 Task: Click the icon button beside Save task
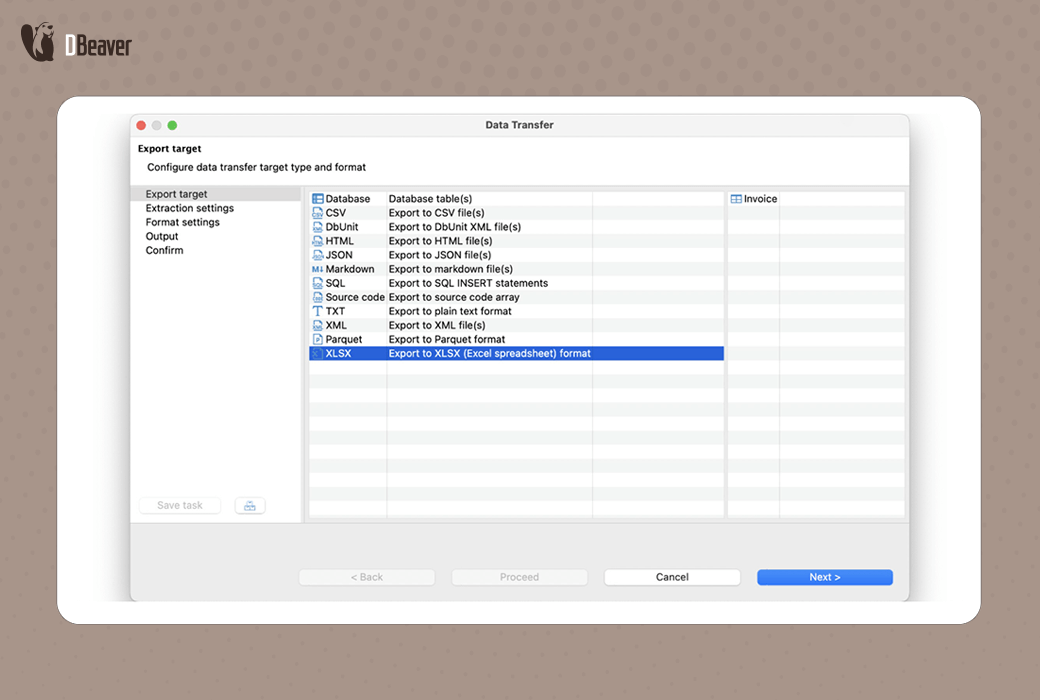pyautogui.click(x=250, y=506)
